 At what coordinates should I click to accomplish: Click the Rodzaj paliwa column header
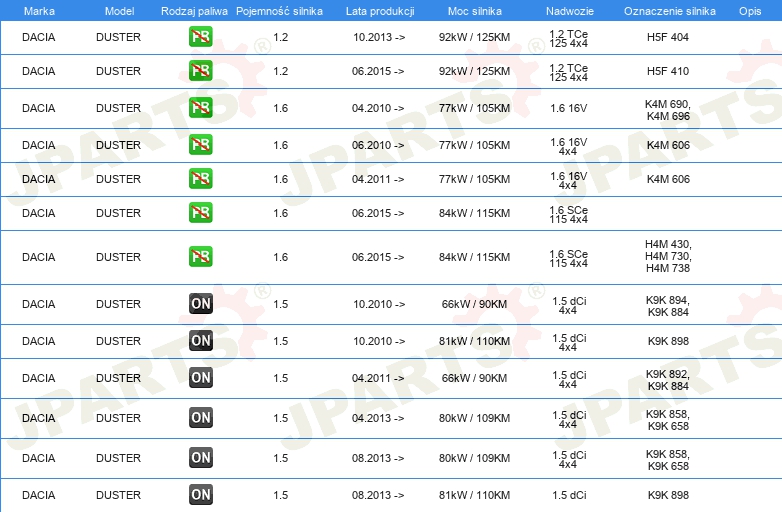pyautogui.click(x=194, y=10)
